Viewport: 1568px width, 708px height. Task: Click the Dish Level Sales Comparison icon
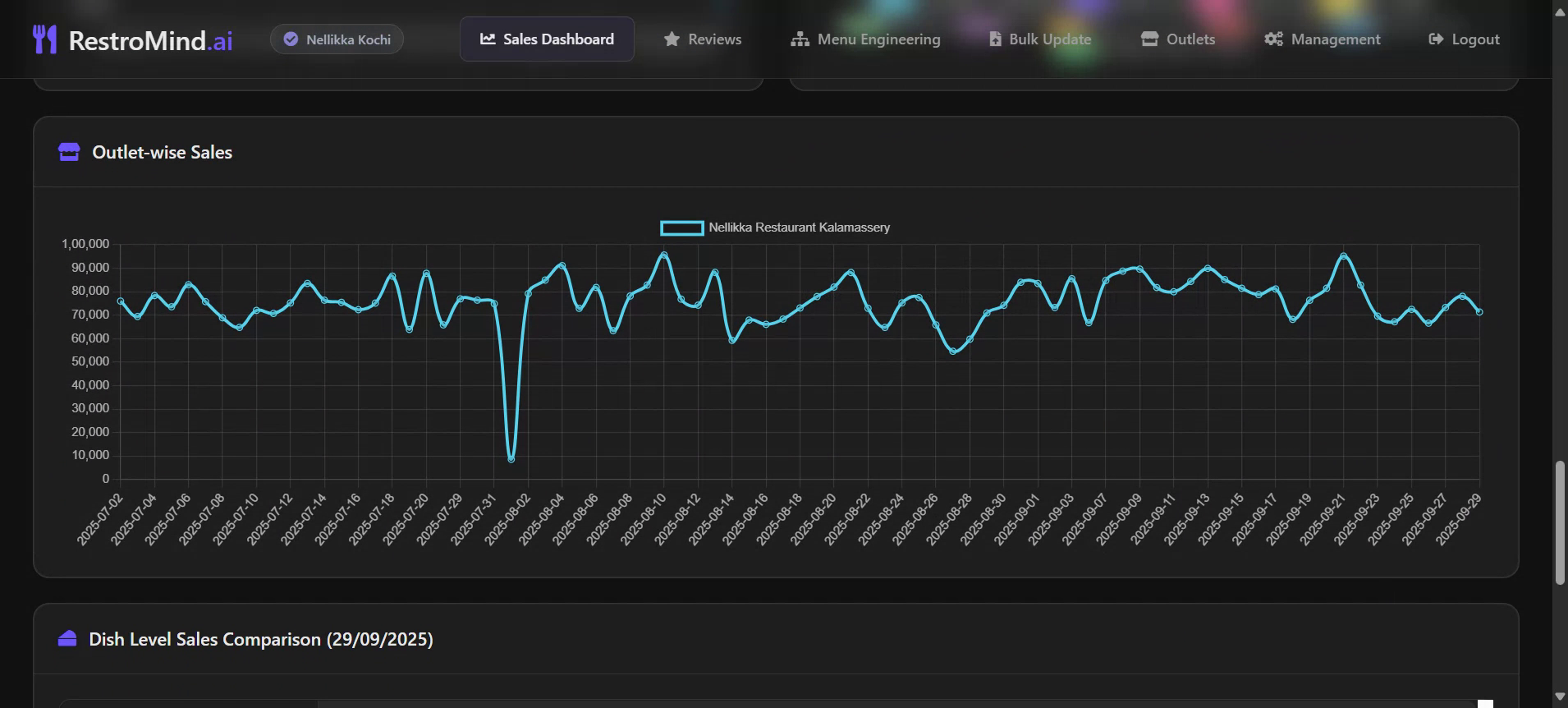tap(67, 639)
